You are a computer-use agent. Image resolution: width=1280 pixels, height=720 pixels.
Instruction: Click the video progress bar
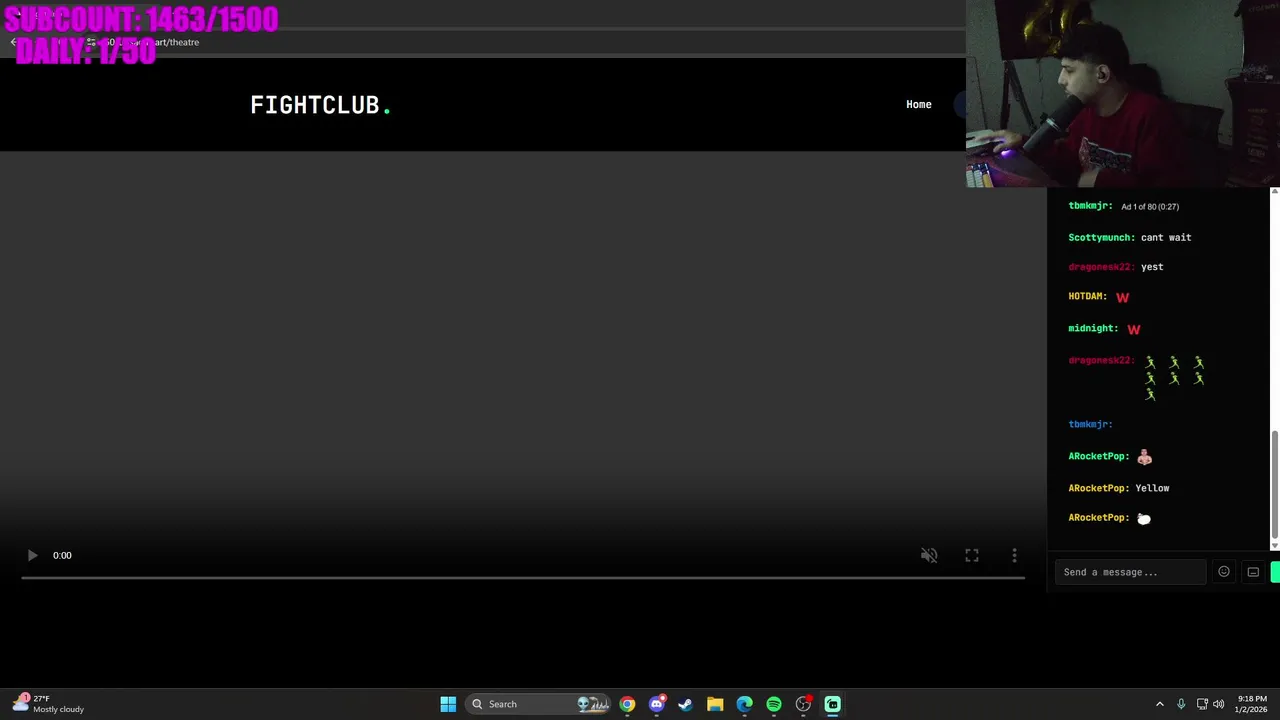pos(523,578)
